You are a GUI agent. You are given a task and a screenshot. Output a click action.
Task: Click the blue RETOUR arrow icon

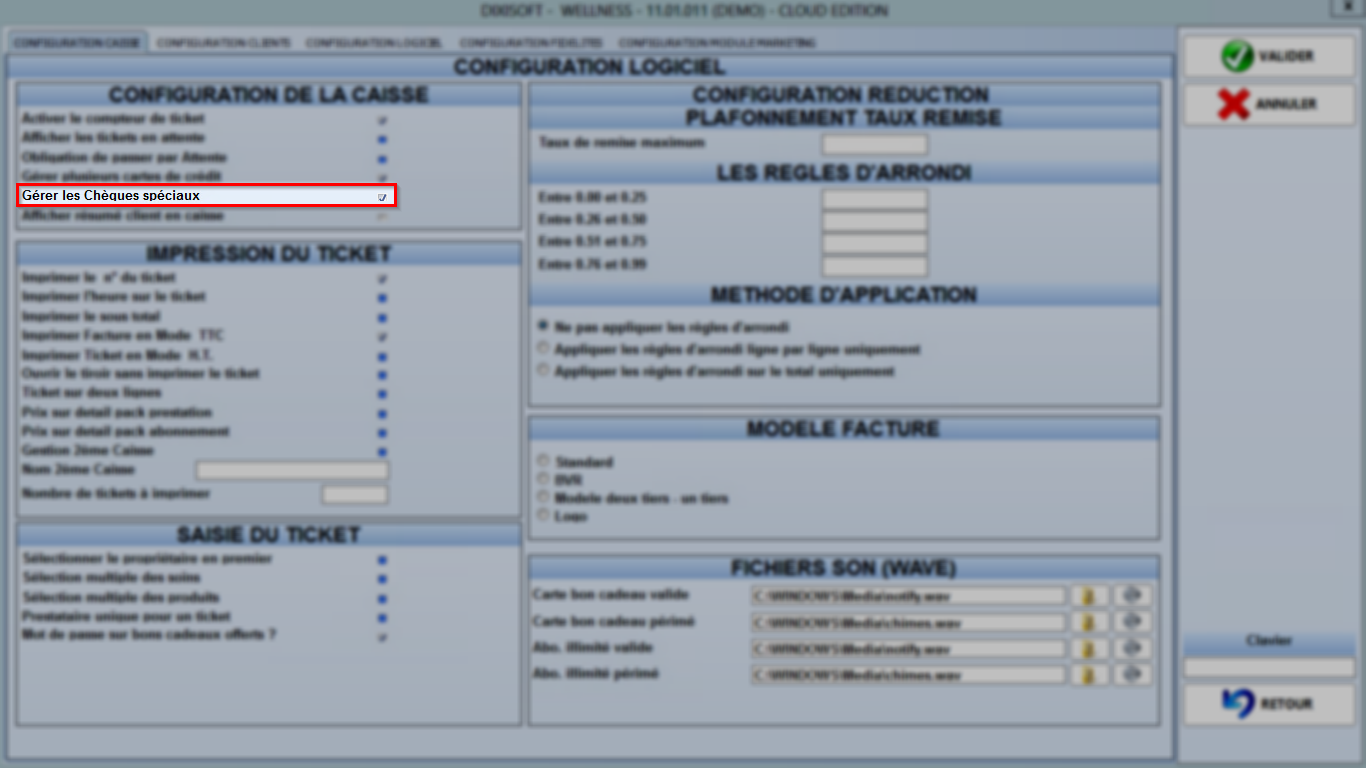pos(1237,704)
